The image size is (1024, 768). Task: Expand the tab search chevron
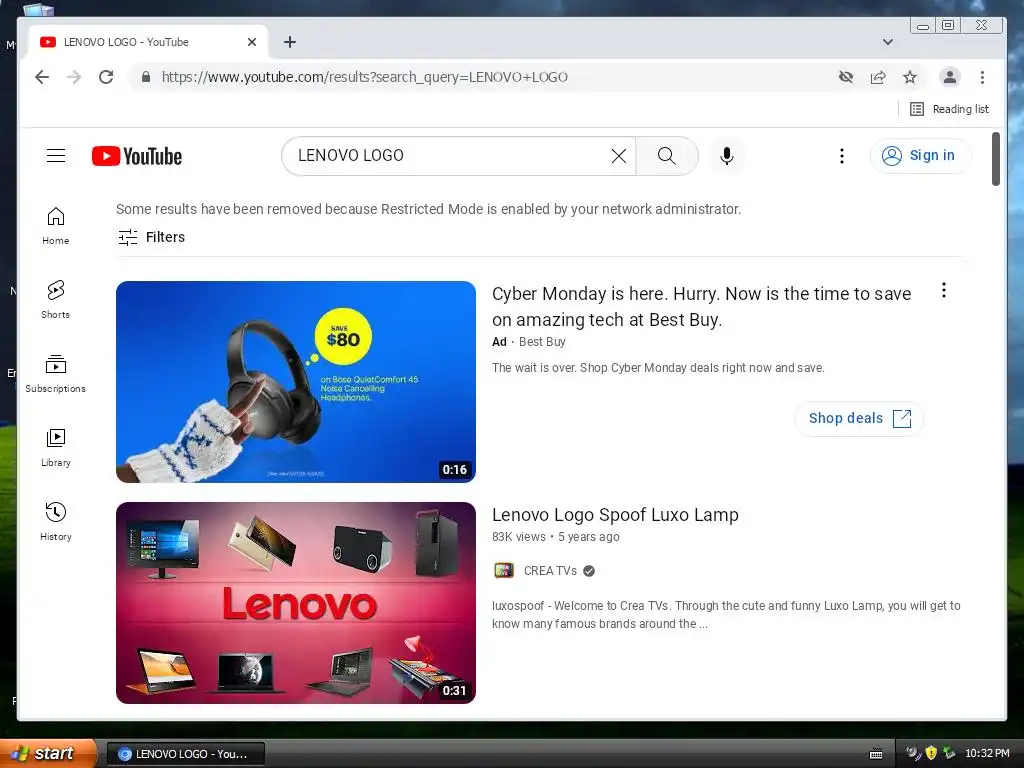(x=888, y=42)
